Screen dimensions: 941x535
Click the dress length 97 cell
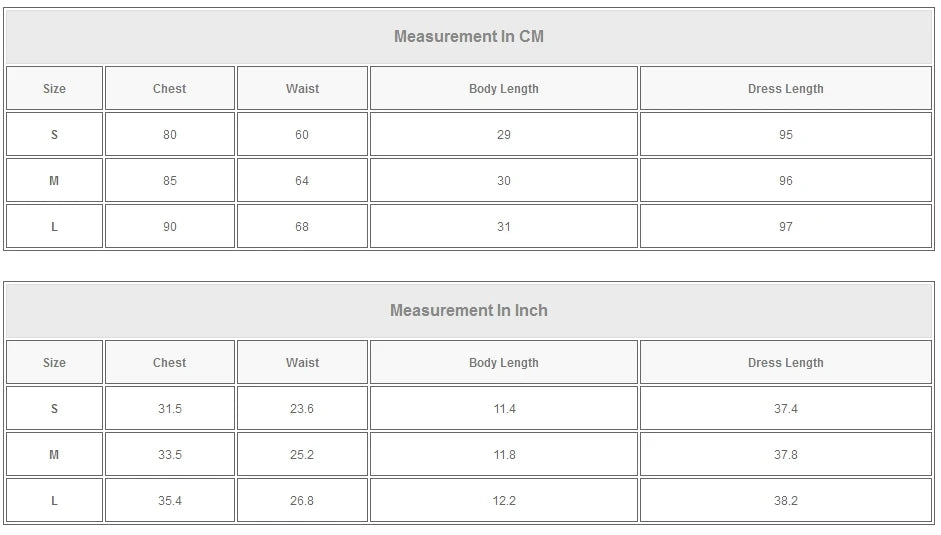click(786, 226)
